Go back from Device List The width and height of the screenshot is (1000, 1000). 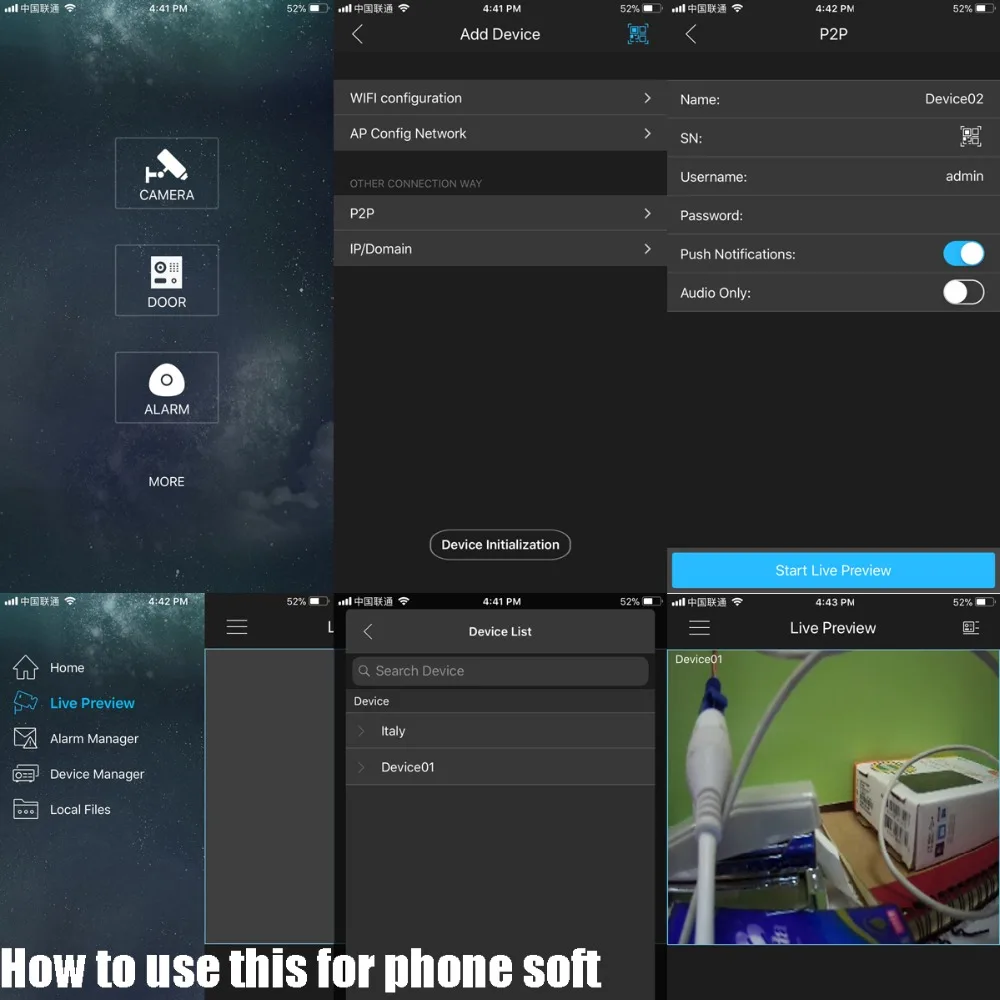368,631
